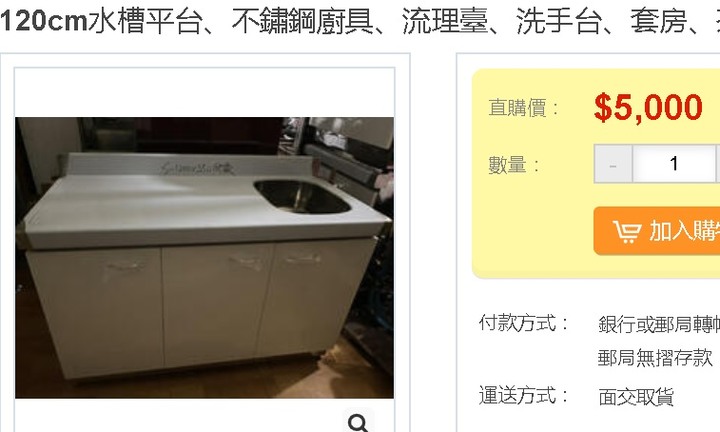Add the item with the 加入購物車 button
Viewport: 720px width, 432px height.
pos(657,231)
